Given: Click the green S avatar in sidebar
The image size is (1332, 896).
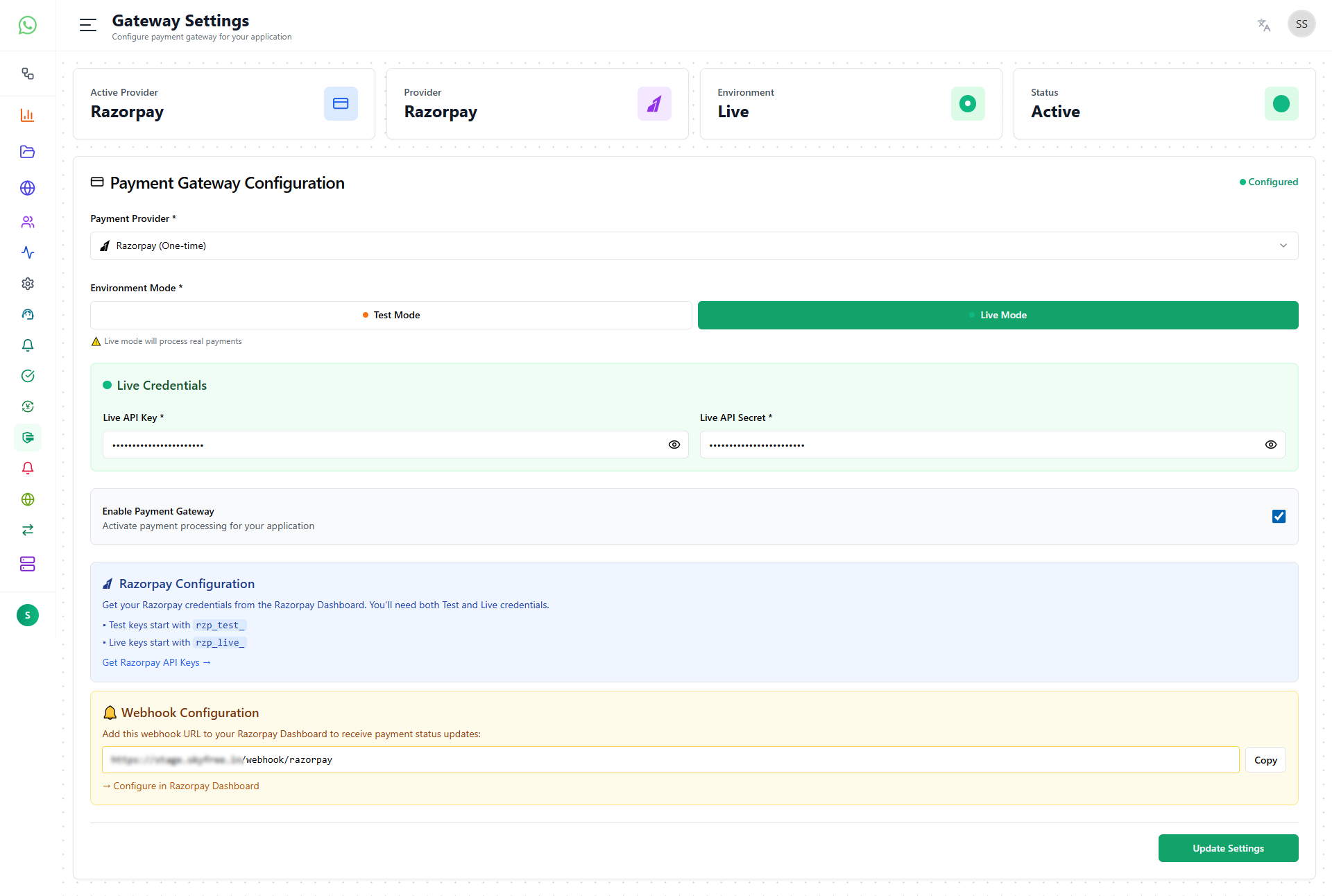Looking at the screenshot, I should 28,615.
